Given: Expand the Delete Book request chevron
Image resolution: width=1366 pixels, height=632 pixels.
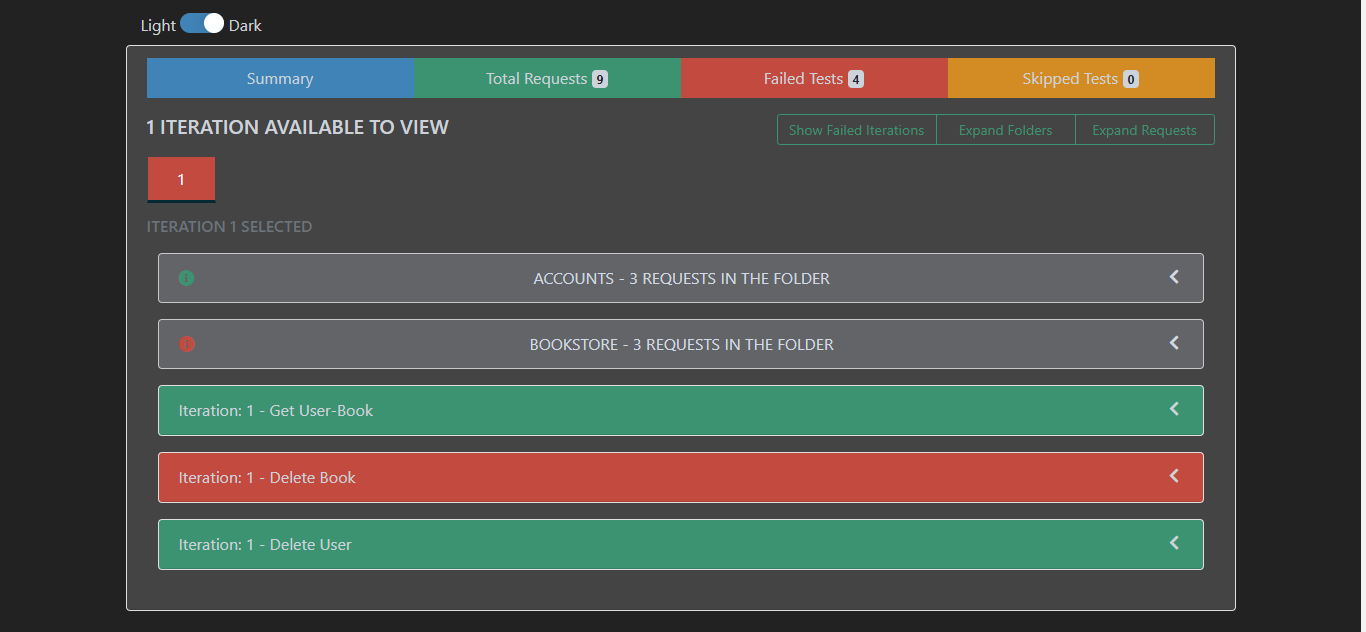Looking at the screenshot, I should (1174, 476).
